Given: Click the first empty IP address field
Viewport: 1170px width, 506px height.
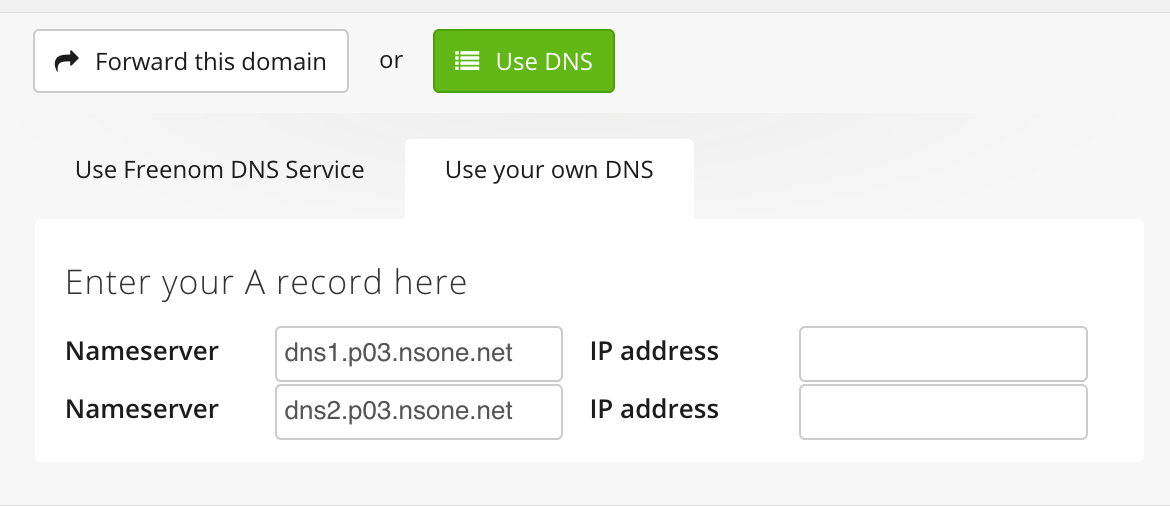Looking at the screenshot, I should (x=943, y=354).
